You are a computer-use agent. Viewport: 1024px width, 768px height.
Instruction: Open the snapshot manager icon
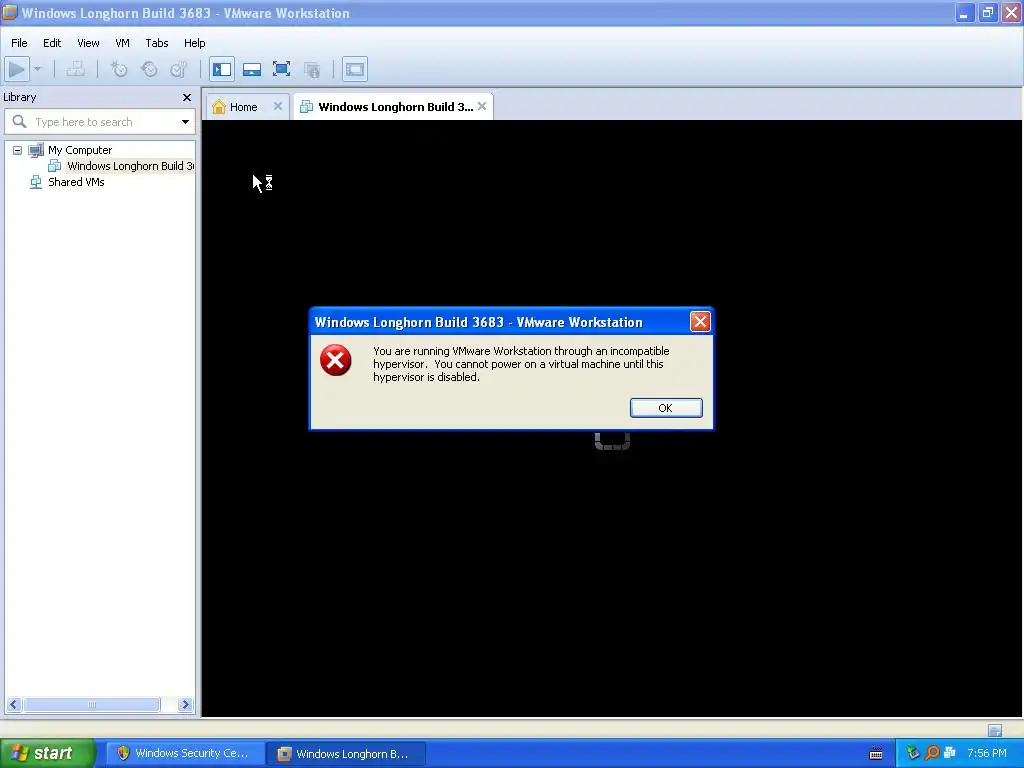pyautogui.click(x=179, y=69)
